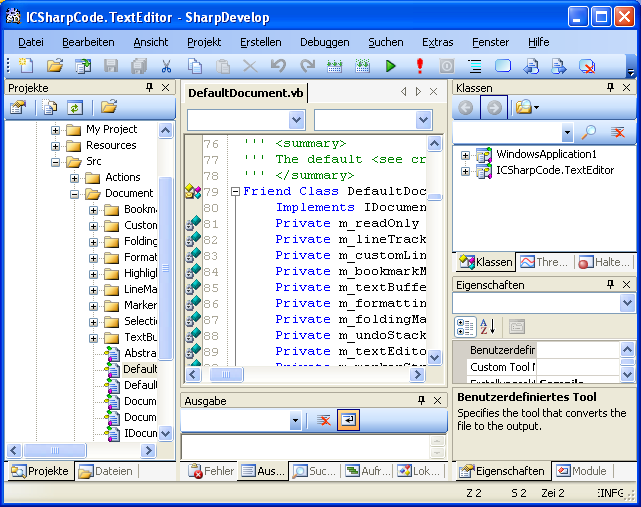Screen dimensions: 641x507
Task: Click the categorized view icon in Eigenschaften
Action: (465, 327)
